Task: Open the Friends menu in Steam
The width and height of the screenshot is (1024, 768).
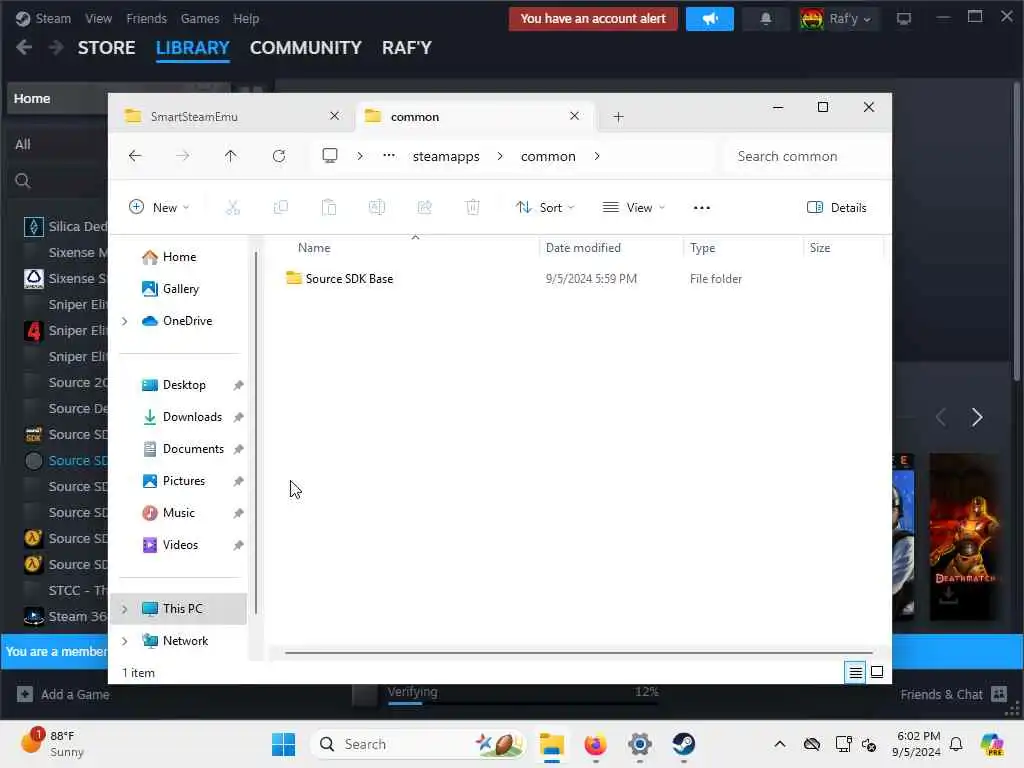Action: click(x=146, y=19)
